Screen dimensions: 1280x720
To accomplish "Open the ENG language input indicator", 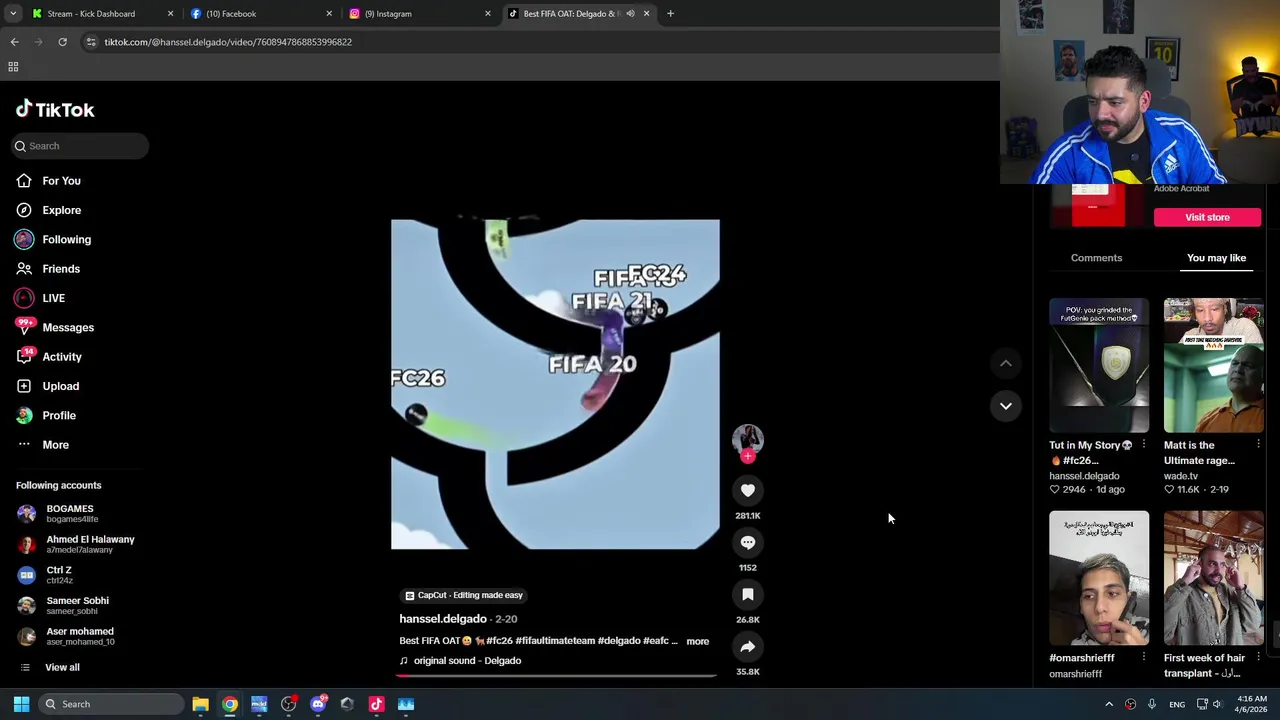I will 1178,704.
